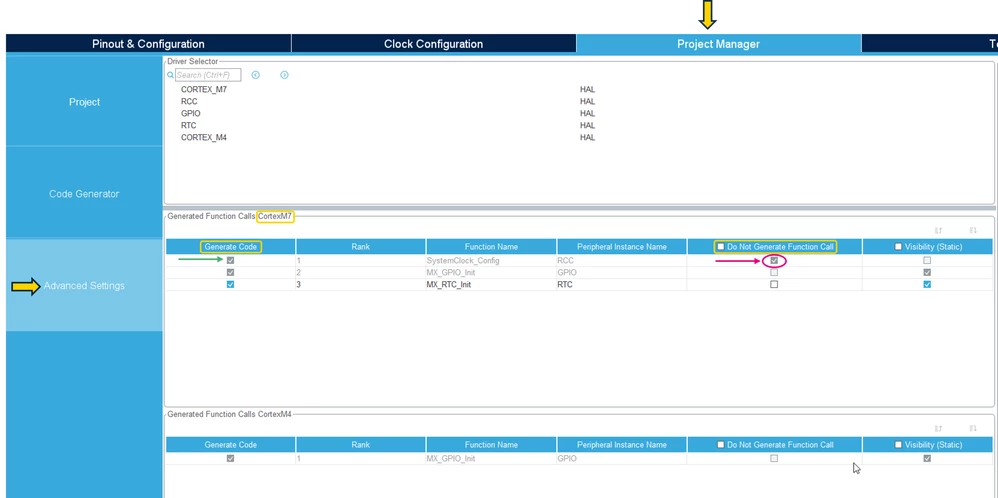Check Do Not Generate Function Call for CortexM4 MX_GPIO_Init
The height and width of the screenshot is (498, 998).
774,459
